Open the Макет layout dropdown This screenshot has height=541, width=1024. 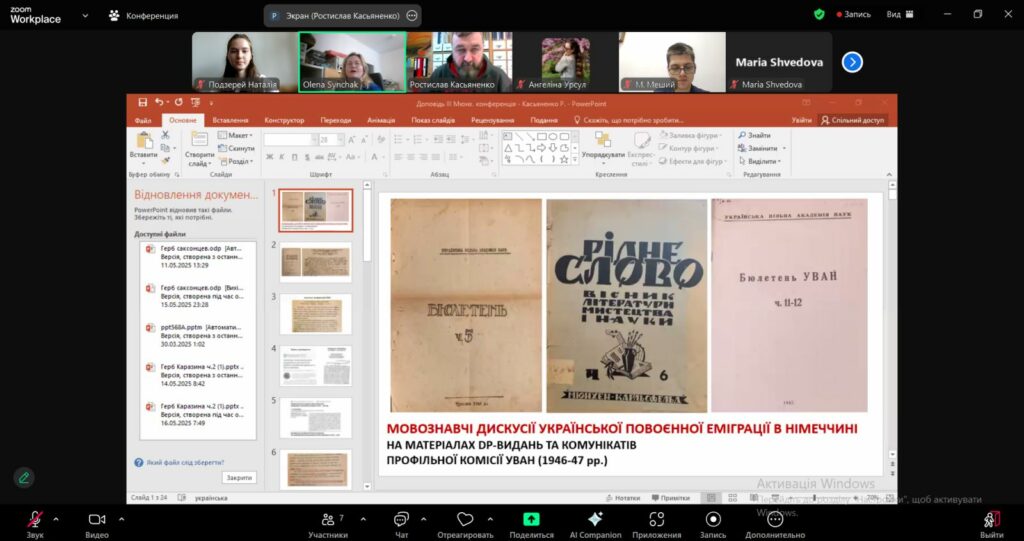coord(235,135)
